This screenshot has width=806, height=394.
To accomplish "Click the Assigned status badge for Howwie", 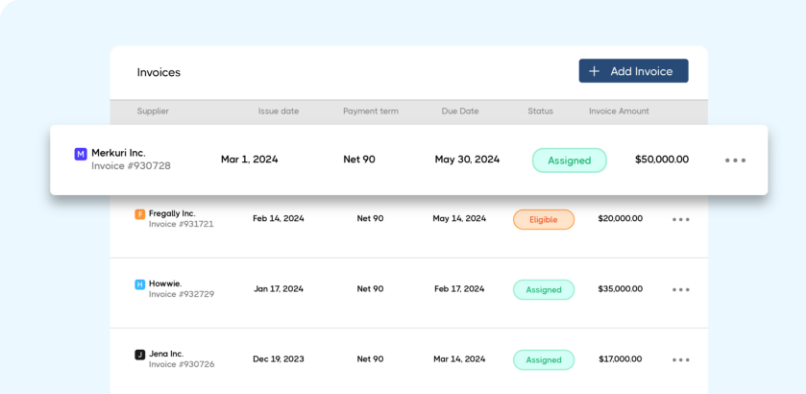I will click(x=544, y=290).
